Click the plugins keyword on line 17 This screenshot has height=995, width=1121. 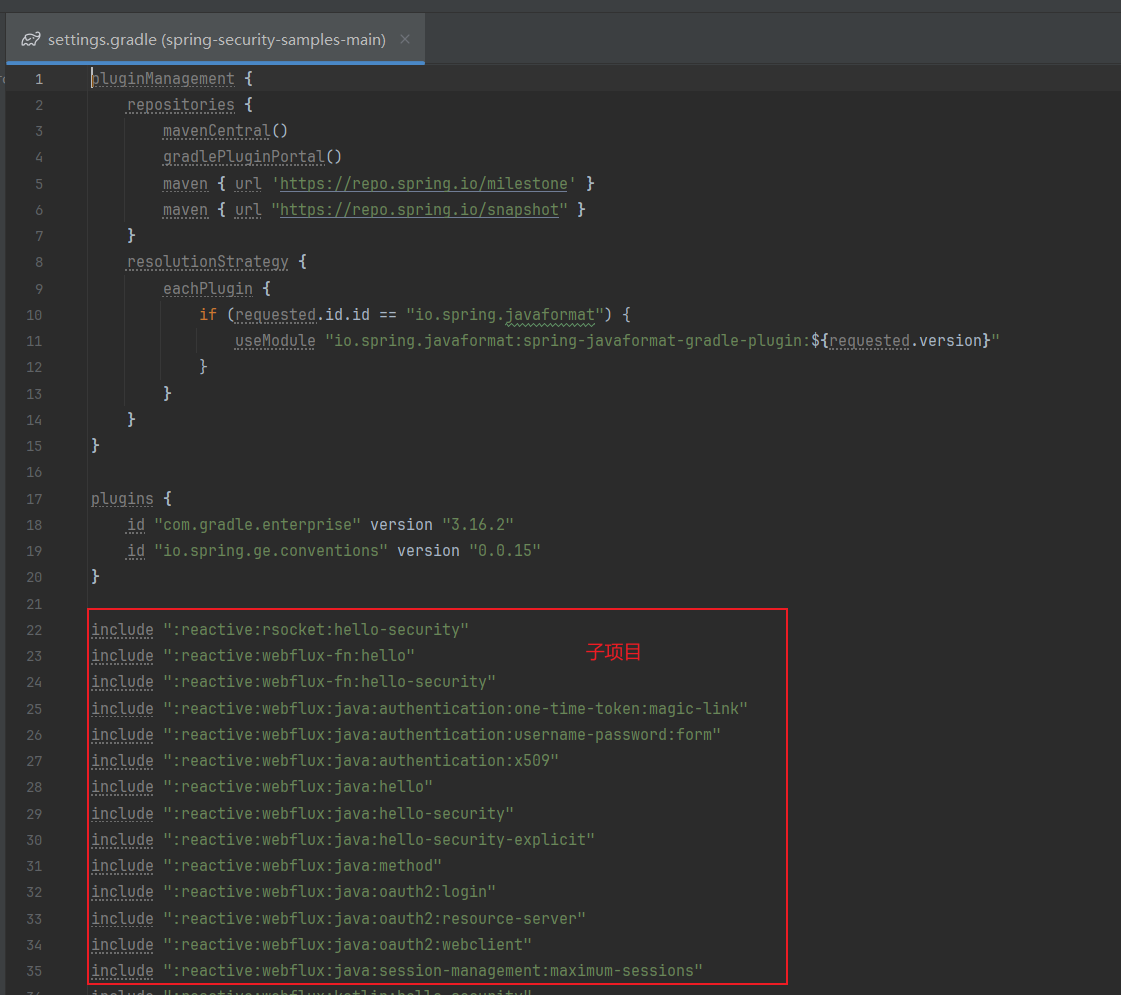[122, 499]
